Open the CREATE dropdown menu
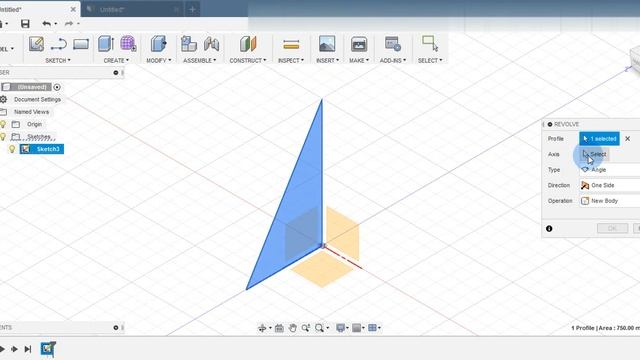Viewport: 640px width, 360px height. coord(116,60)
